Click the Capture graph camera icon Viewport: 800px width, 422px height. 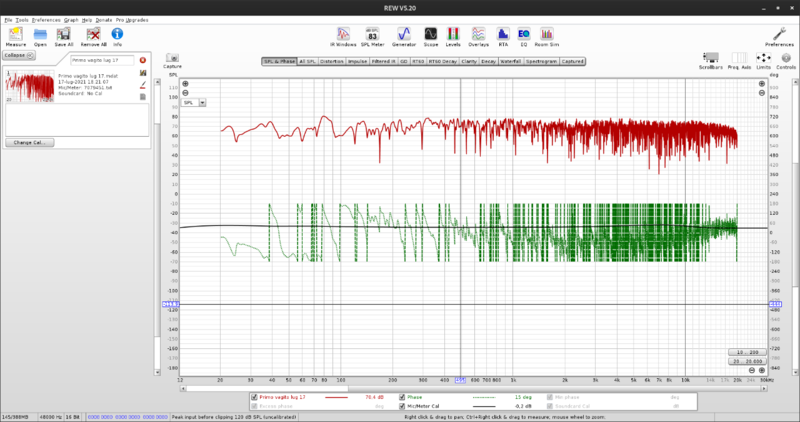pyautogui.click(x=173, y=58)
